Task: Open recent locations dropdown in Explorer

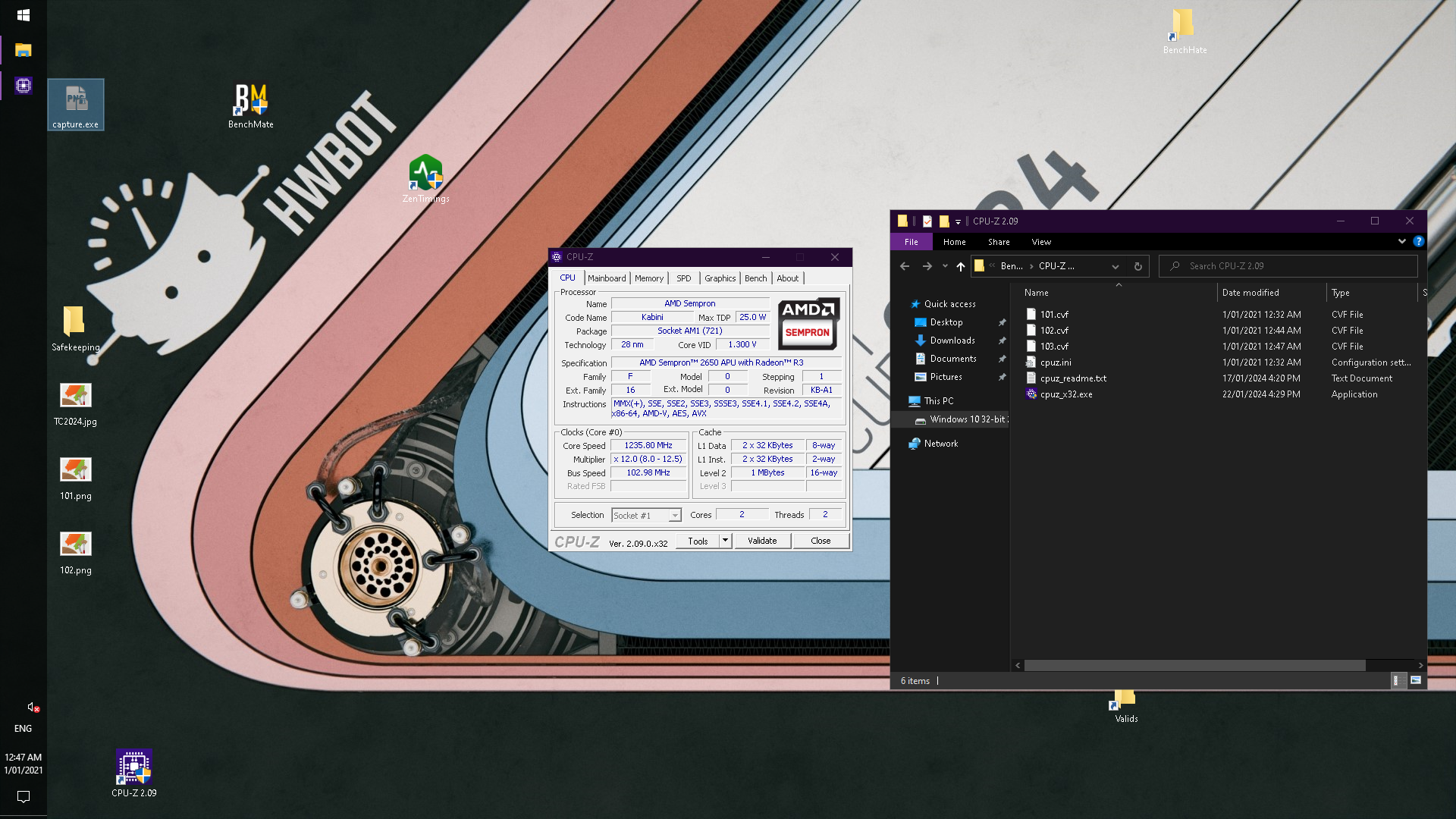Action: tap(944, 266)
